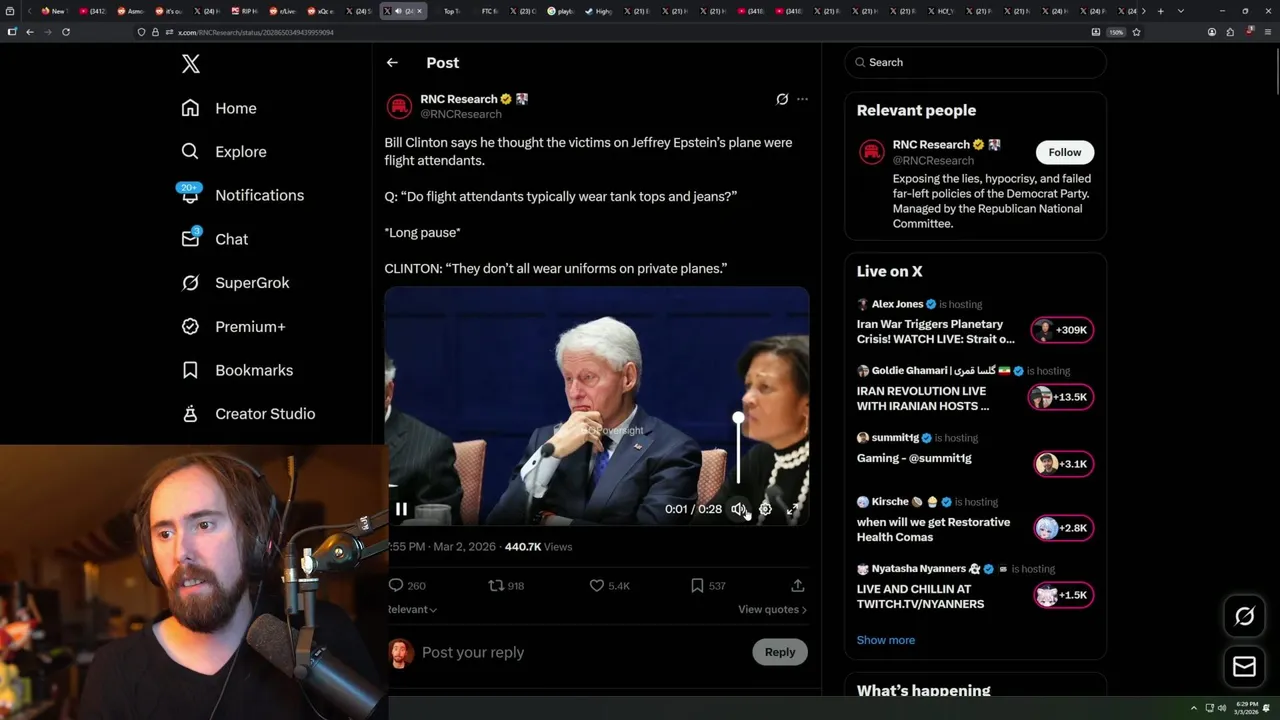
Task: Click the tracking protection shield icon
Action: [141, 32]
